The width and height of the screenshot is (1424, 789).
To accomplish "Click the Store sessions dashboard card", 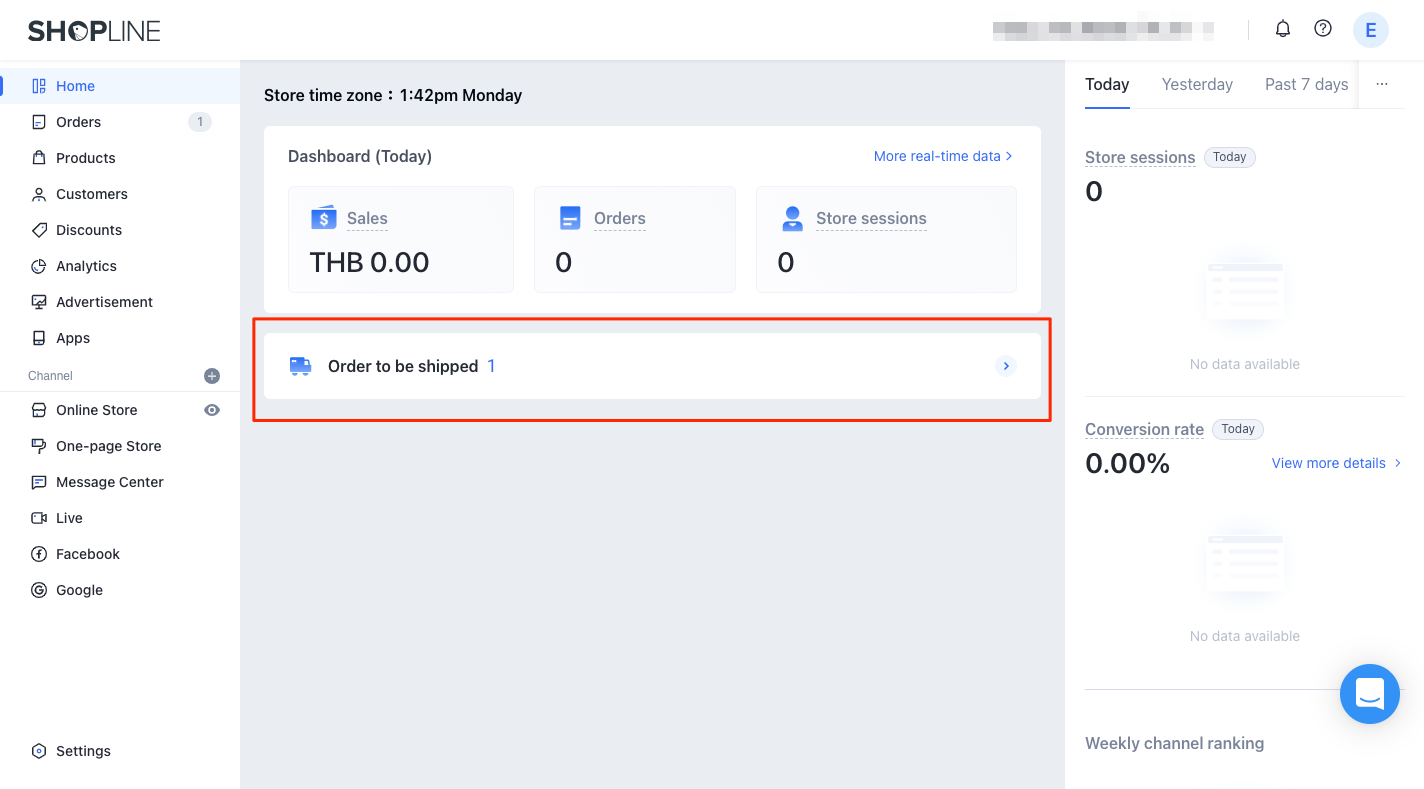I will [x=885, y=240].
